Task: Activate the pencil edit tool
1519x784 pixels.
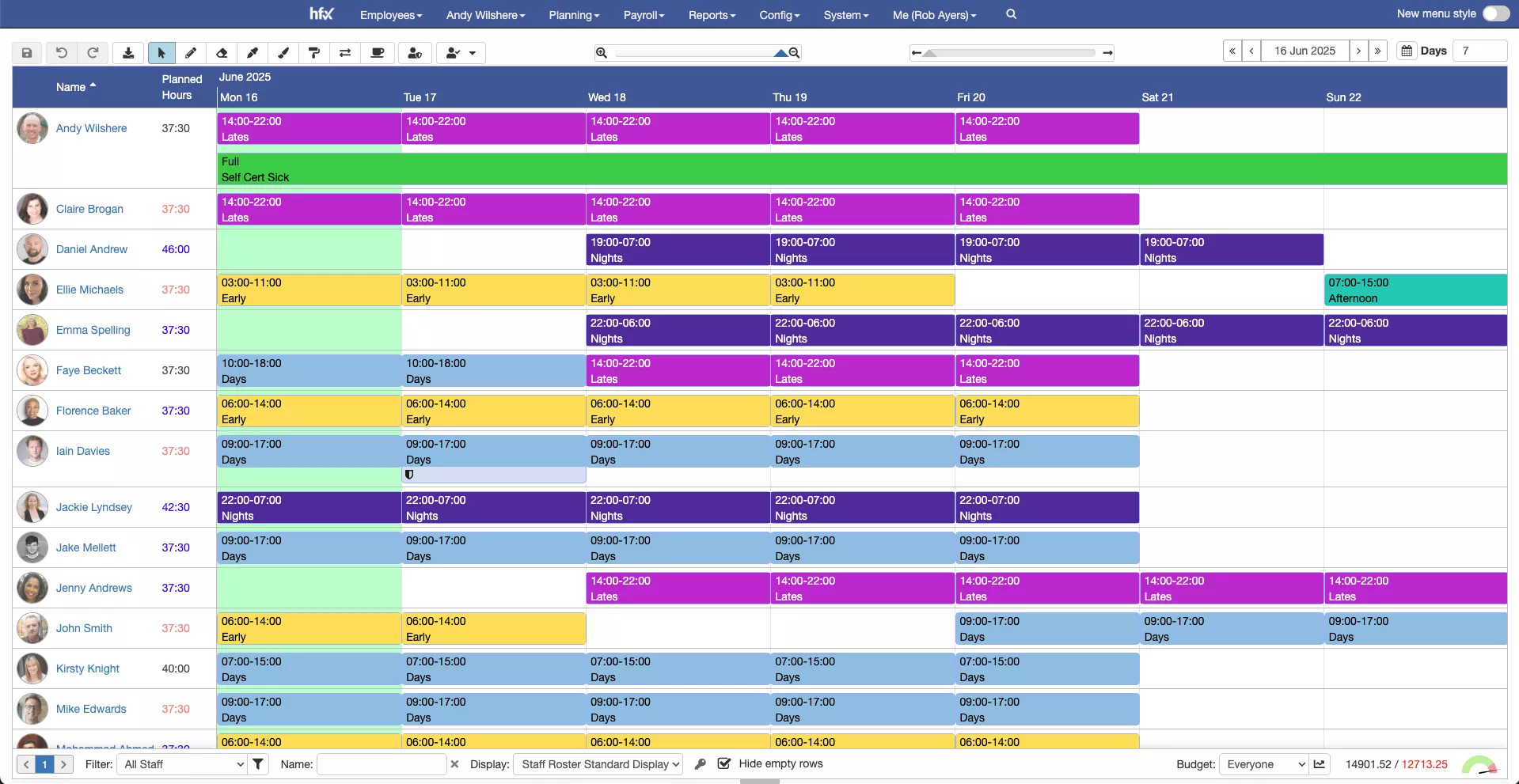Action: 191,53
